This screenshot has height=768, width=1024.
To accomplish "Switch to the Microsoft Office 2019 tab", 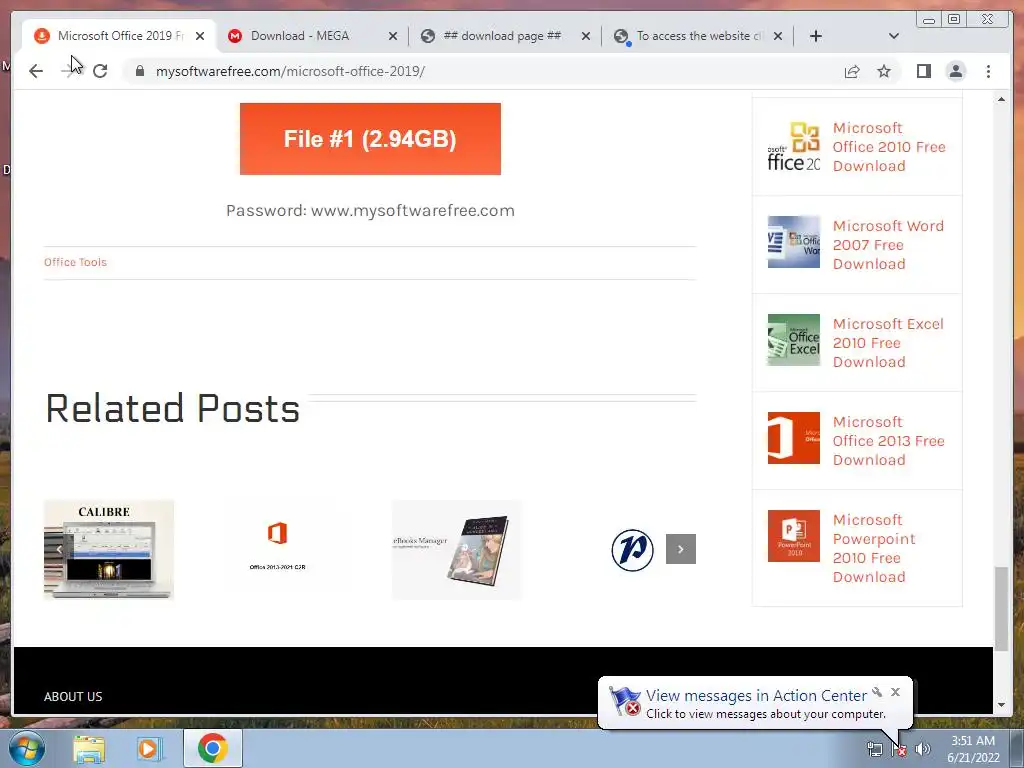I will 118,36.
